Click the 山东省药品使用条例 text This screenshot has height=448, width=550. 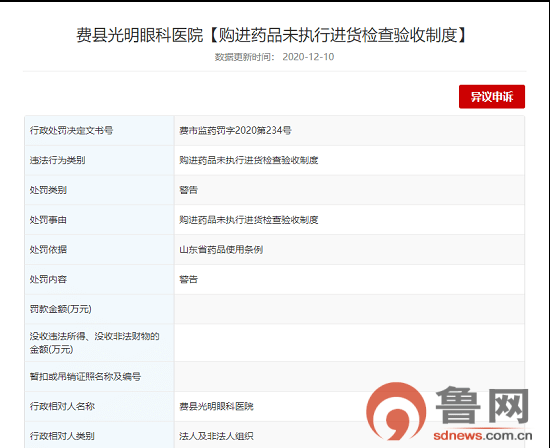pyautogui.click(x=221, y=250)
